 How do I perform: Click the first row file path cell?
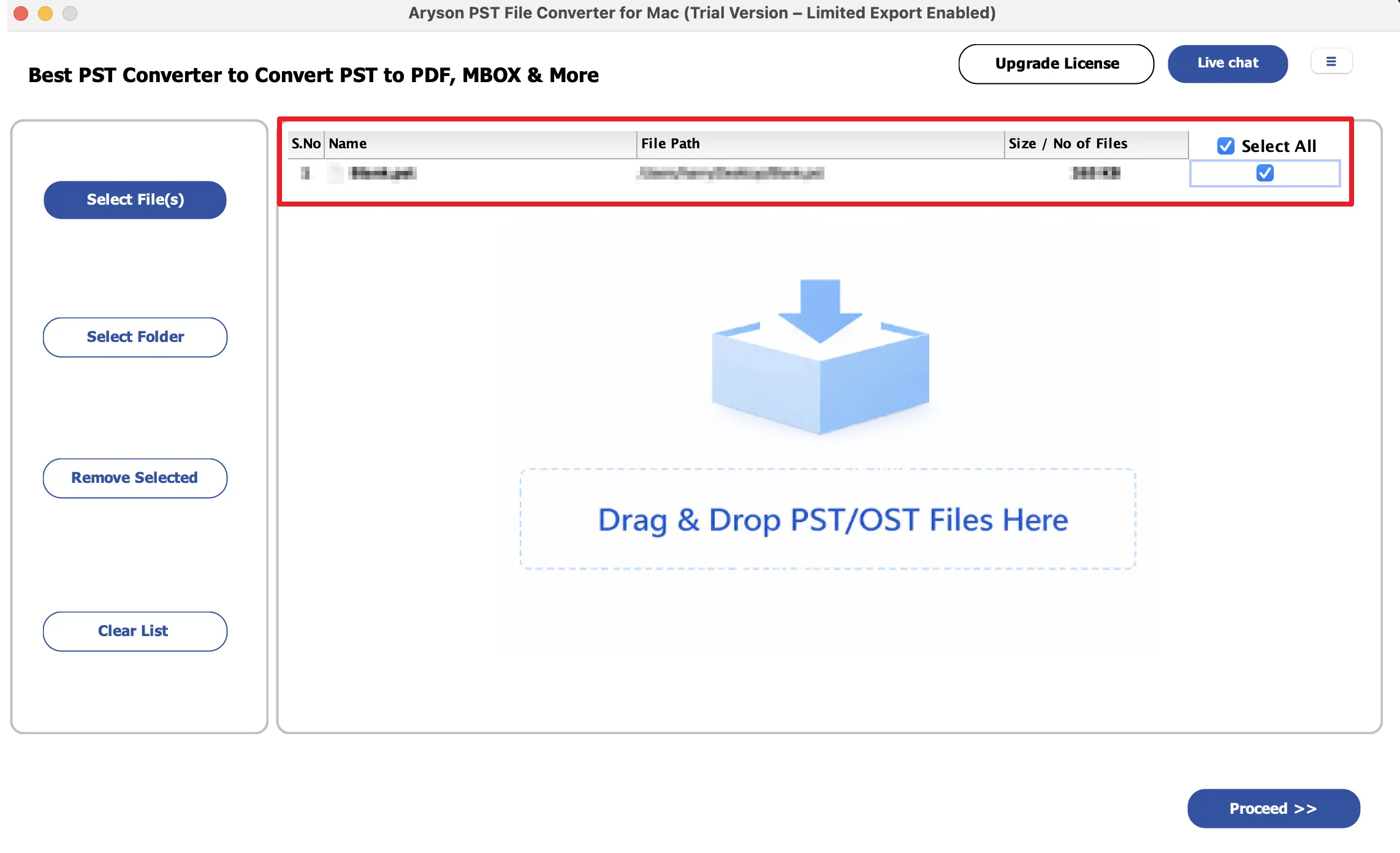click(820, 173)
